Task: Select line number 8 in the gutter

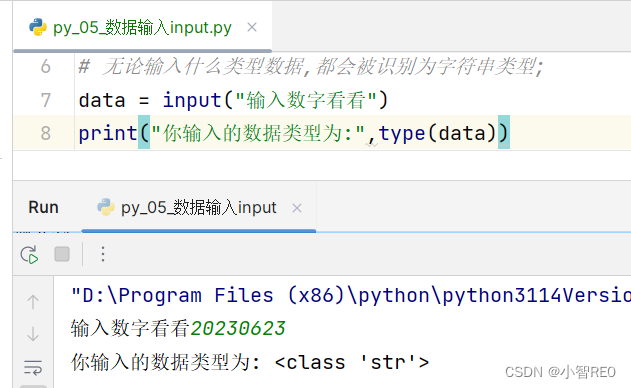Action: click(45, 133)
